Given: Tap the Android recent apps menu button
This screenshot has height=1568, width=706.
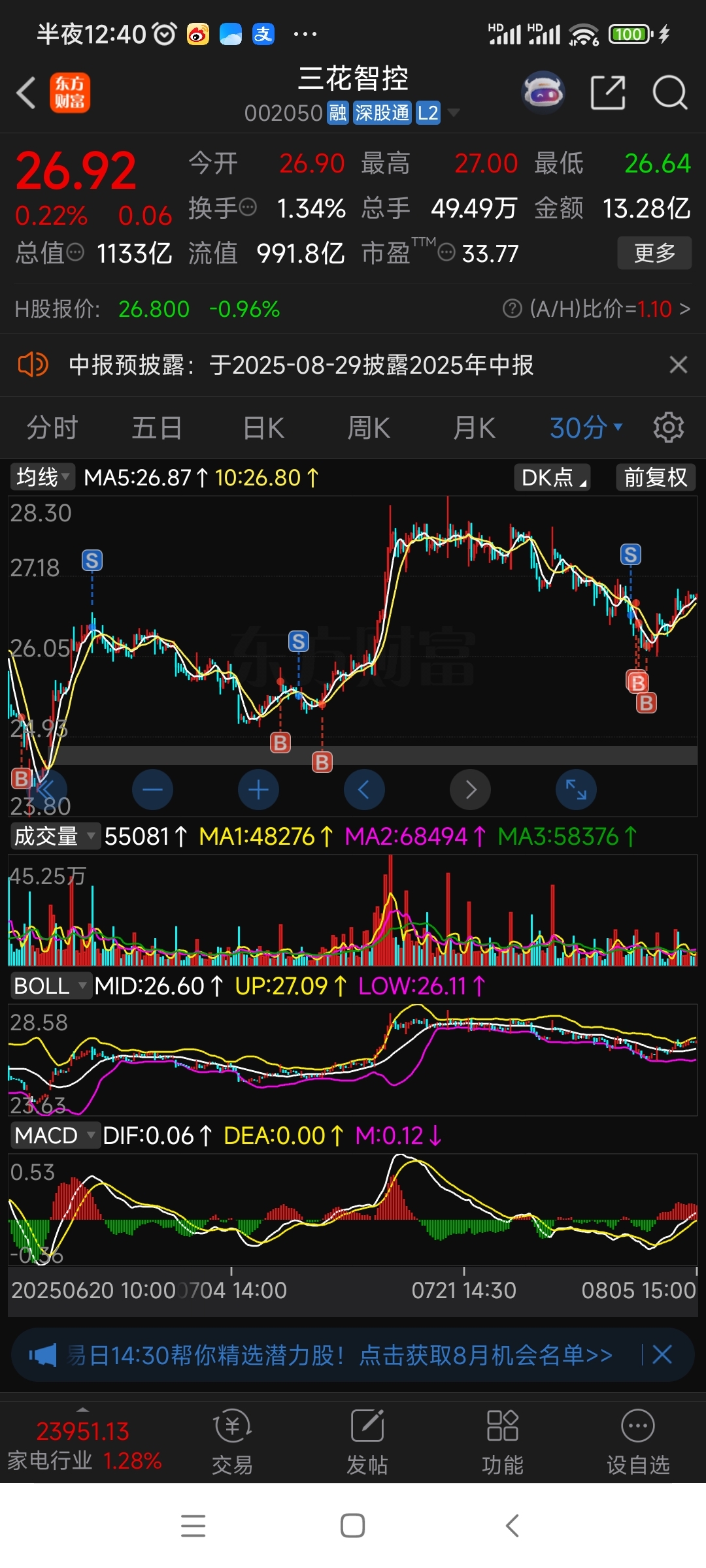Looking at the screenshot, I should 193,1526.
